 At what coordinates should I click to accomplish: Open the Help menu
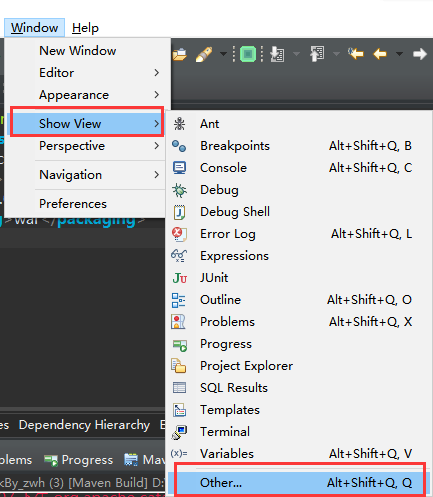click(x=85, y=28)
